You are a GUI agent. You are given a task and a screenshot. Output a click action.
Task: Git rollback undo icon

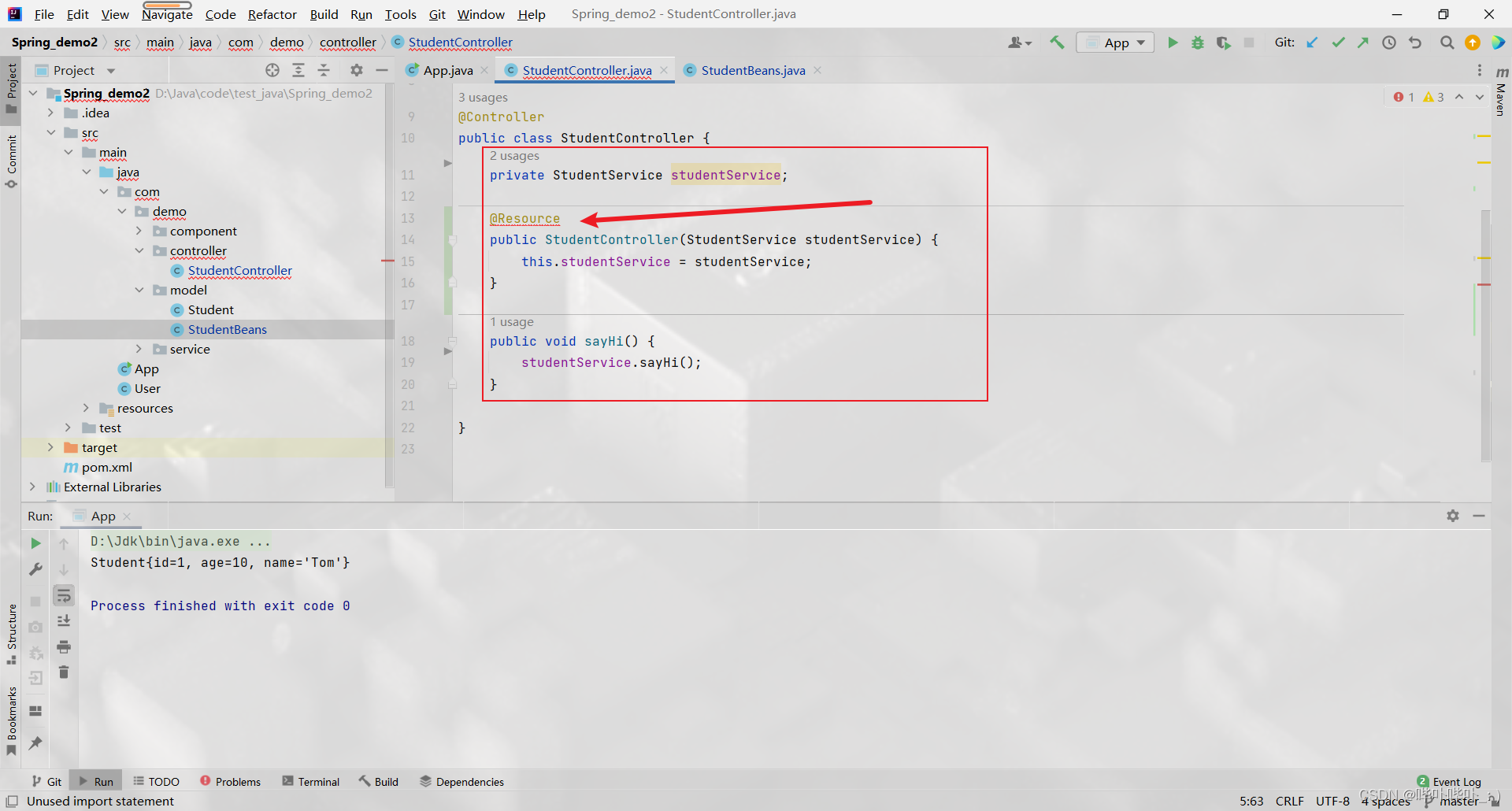[1415, 43]
